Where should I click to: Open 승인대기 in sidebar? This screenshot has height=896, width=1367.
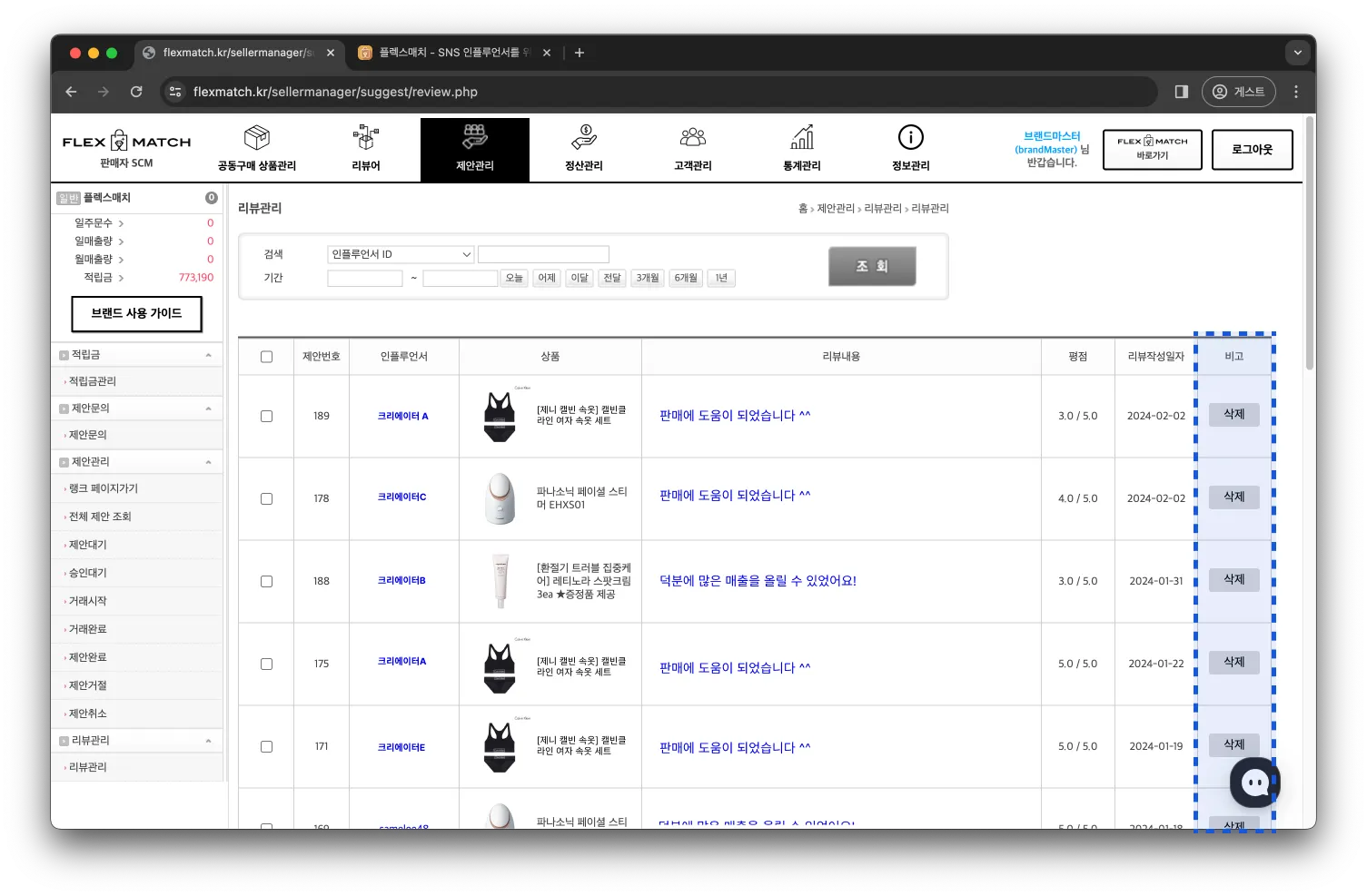[x=87, y=573]
